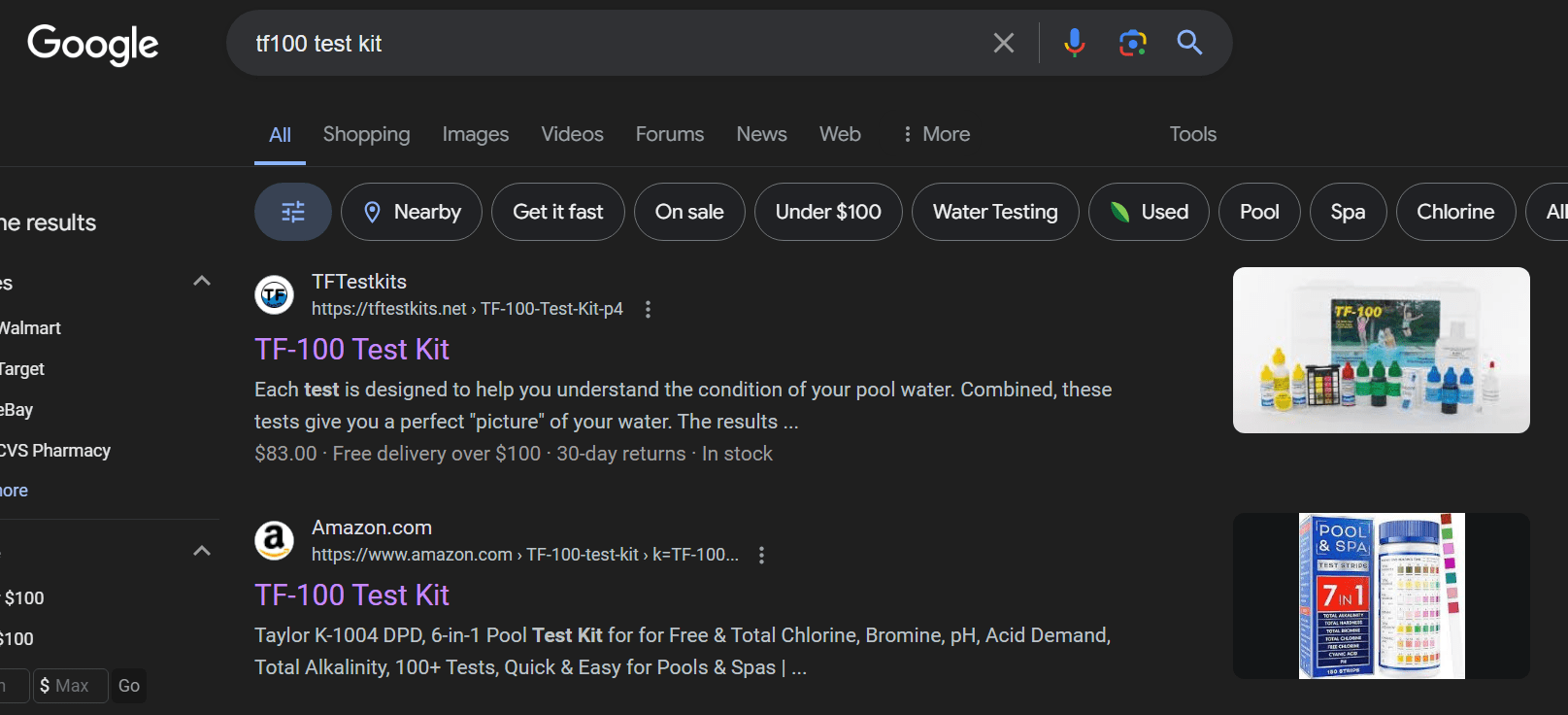Screen dimensions: 1568x715
Task: Click the Amazon.com site name
Action: tap(372, 528)
